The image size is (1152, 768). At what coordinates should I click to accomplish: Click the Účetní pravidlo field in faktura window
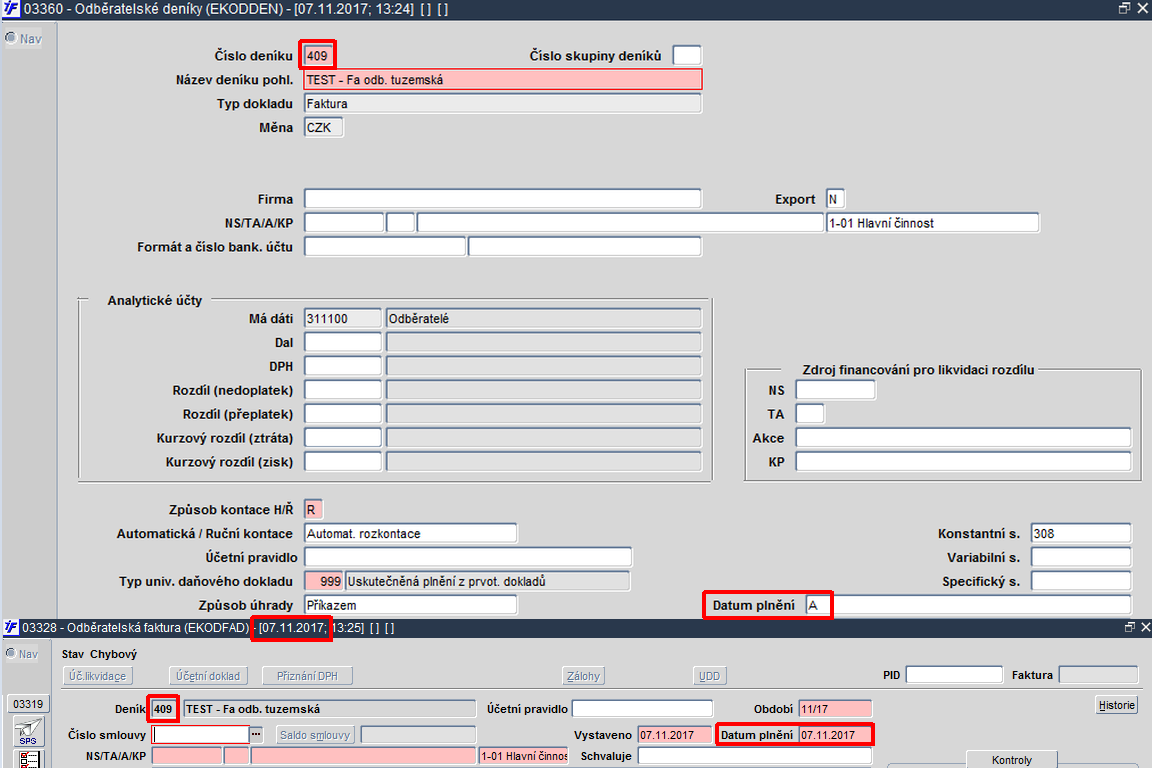click(x=642, y=708)
